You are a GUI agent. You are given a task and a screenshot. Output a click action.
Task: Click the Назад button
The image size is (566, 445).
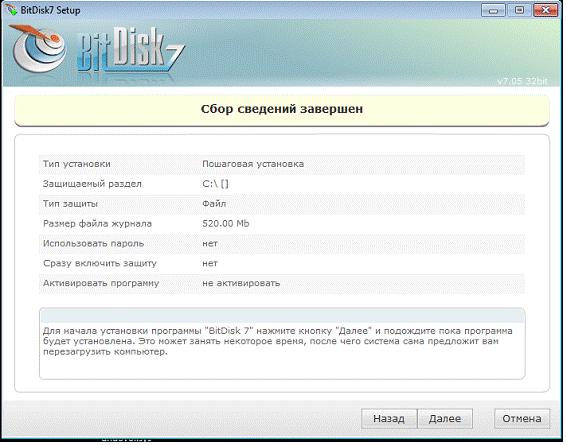point(389,418)
